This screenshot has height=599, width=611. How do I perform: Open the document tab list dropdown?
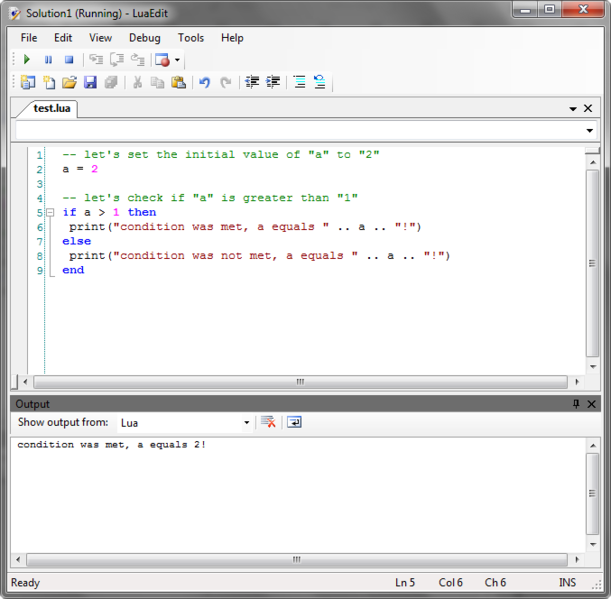(x=573, y=109)
